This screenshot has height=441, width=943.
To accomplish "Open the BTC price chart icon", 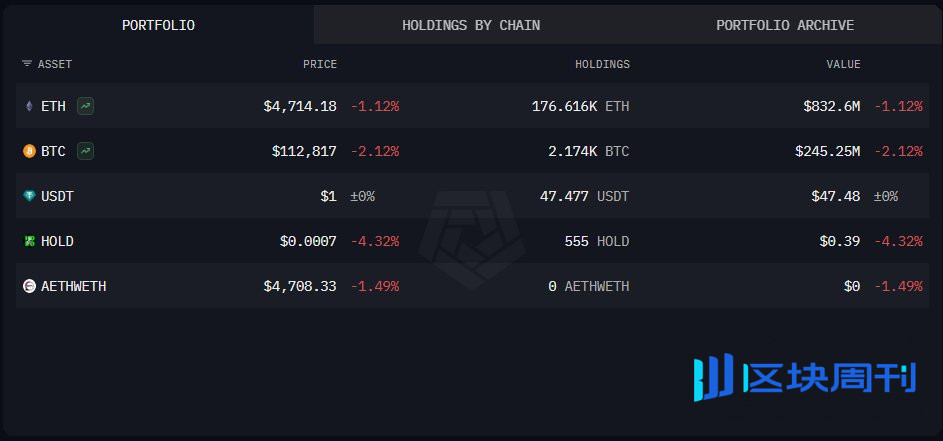I will pos(85,151).
